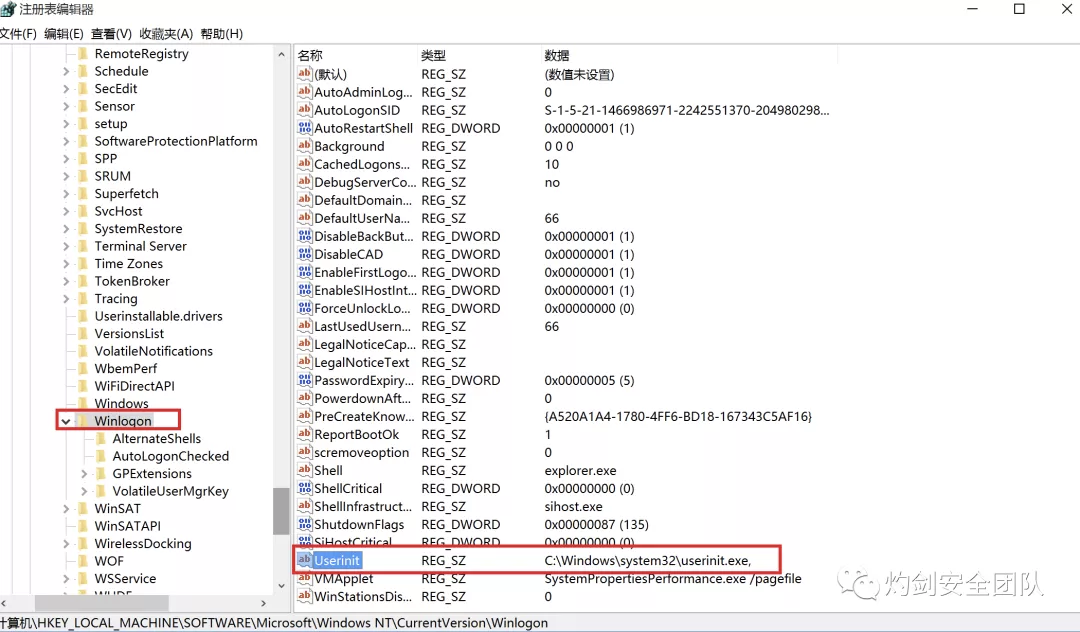Click the folder icon beside AlternateShells
Image resolution: width=1080 pixels, height=632 pixels.
pyautogui.click(x=101, y=438)
